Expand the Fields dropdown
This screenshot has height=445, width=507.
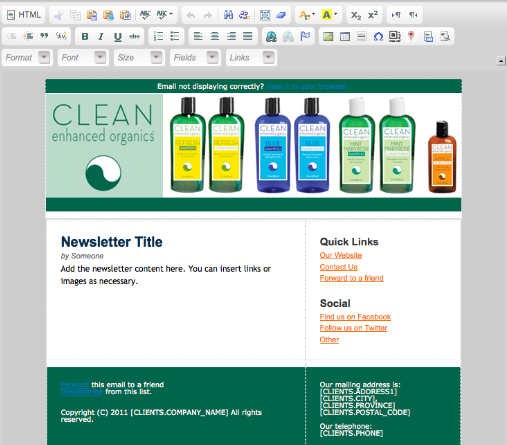(x=195, y=58)
